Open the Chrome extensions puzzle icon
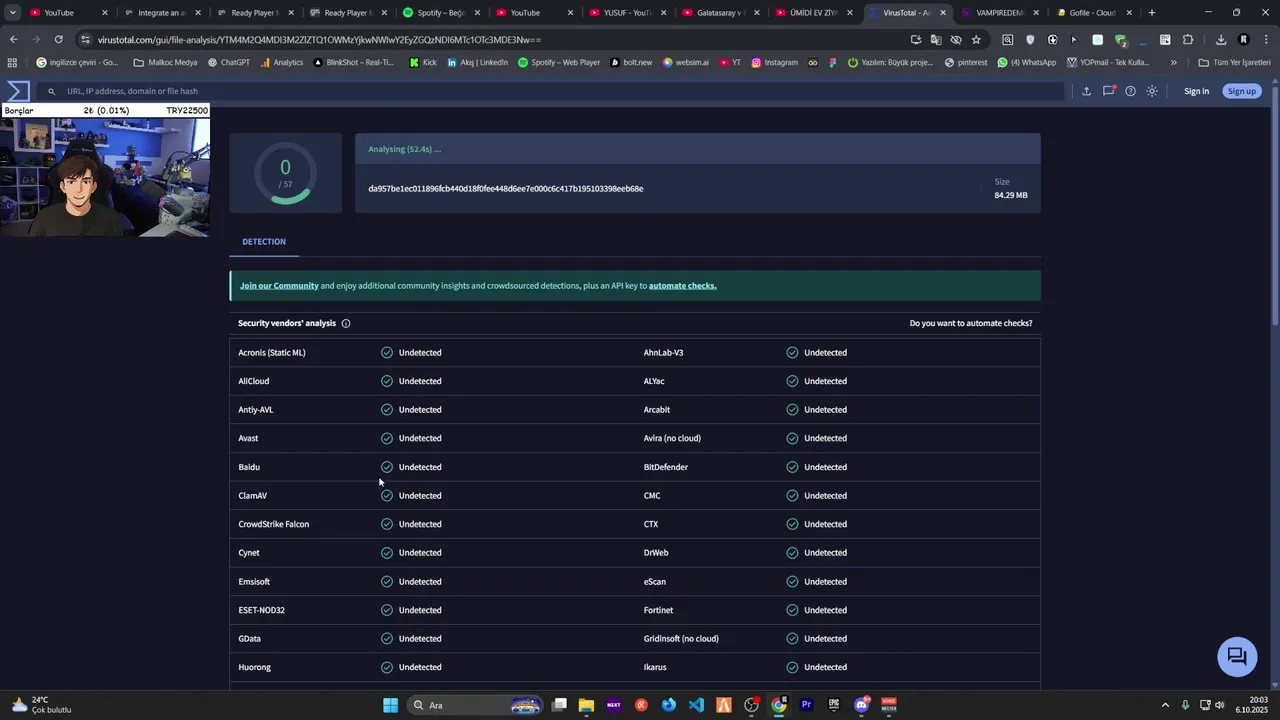The image size is (1280, 720). (x=1188, y=39)
